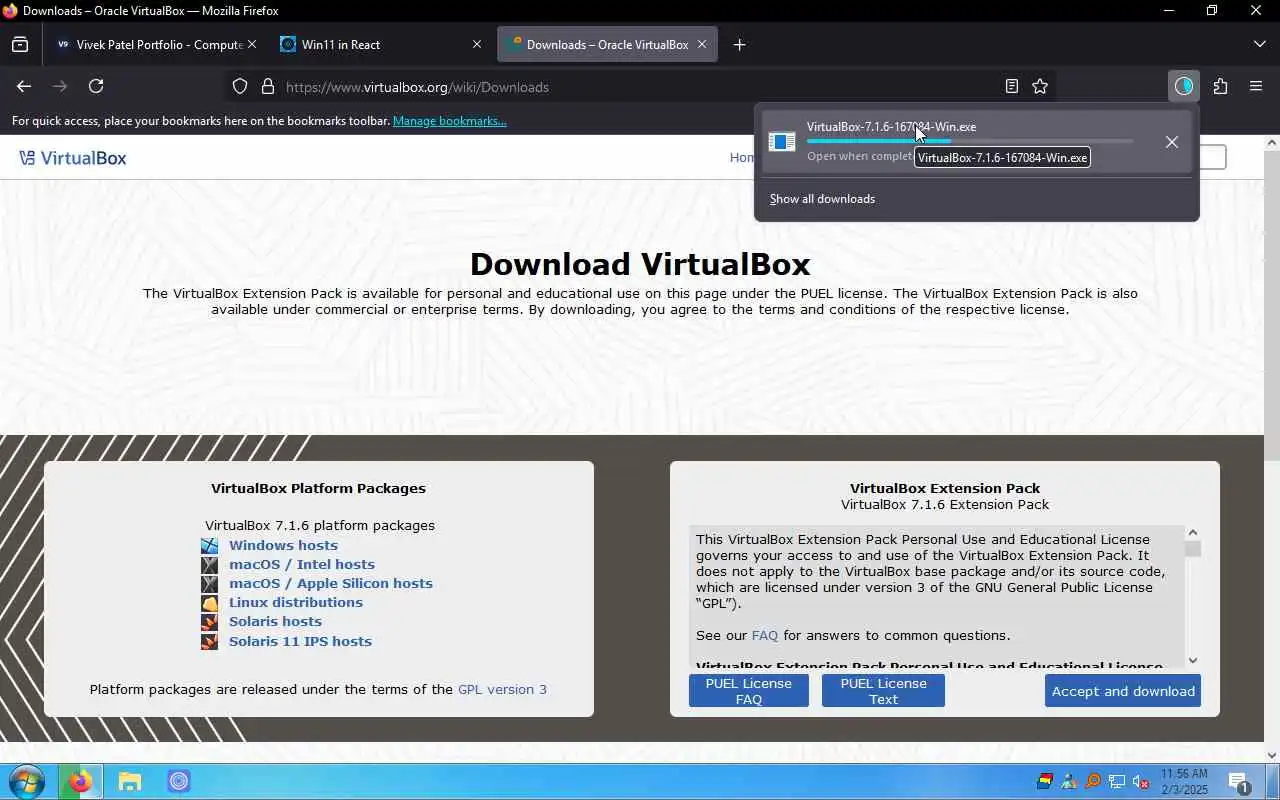This screenshot has height=800, width=1280.
Task: Click the site padlock security icon
Action: point(268,87)
